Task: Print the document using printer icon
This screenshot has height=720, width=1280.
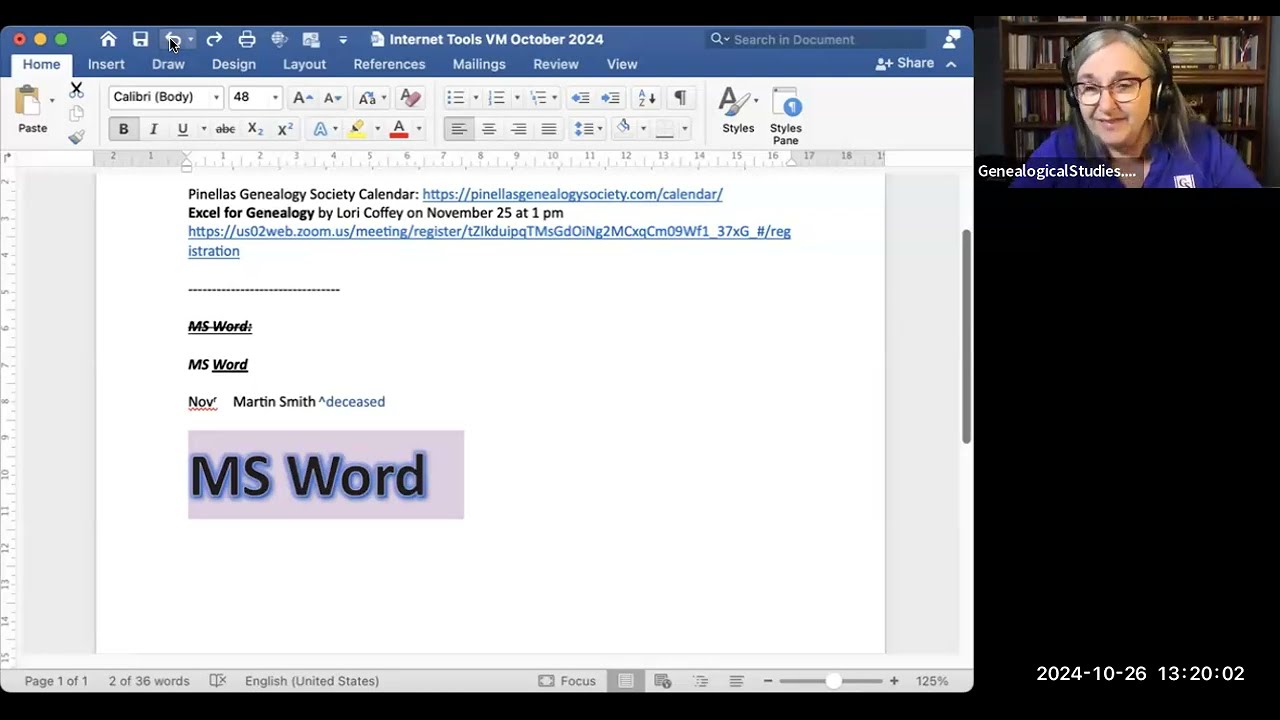Action: [x=247, y=39]
